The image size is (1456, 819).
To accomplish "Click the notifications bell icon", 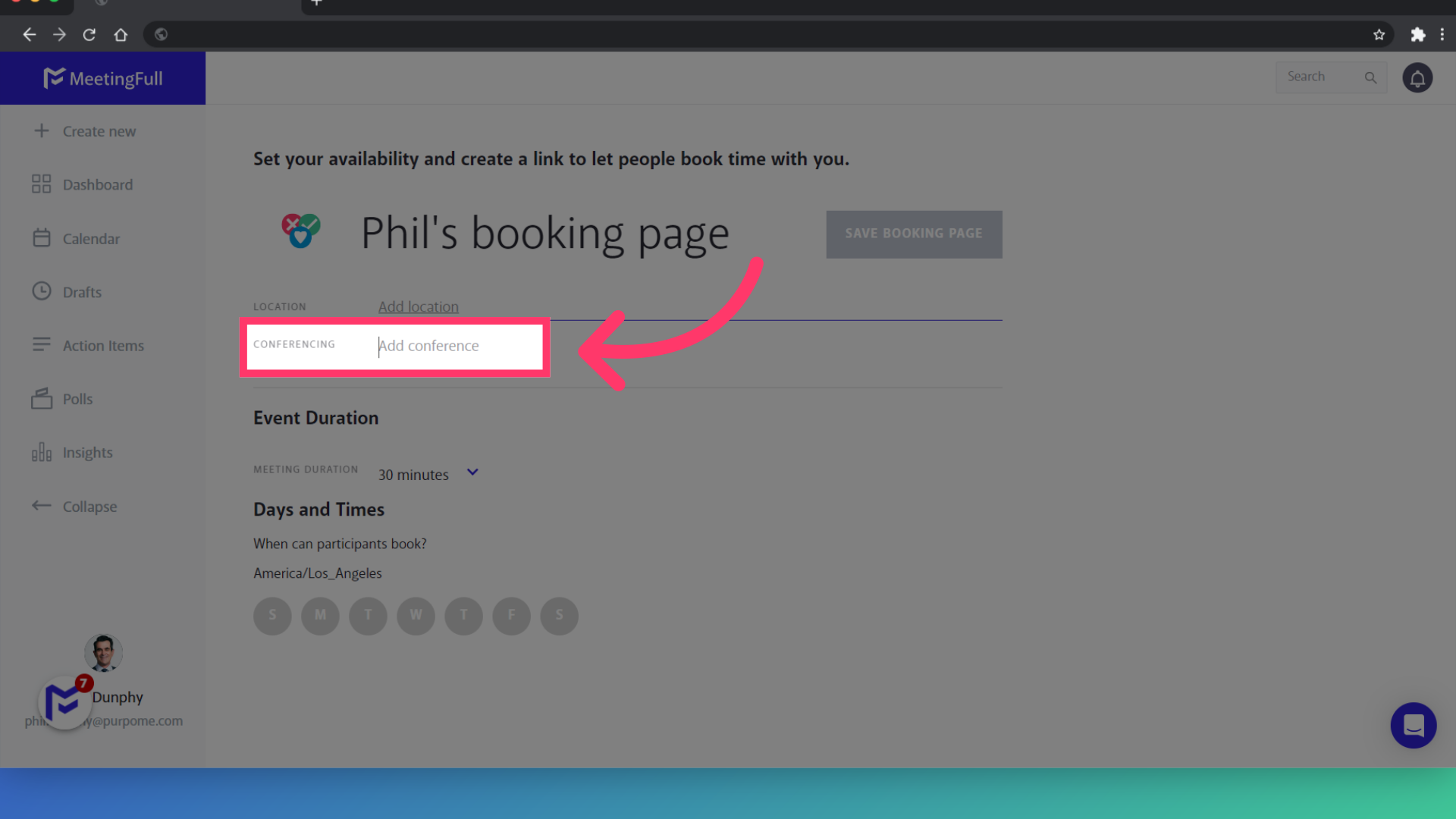I will point(1418,78).
